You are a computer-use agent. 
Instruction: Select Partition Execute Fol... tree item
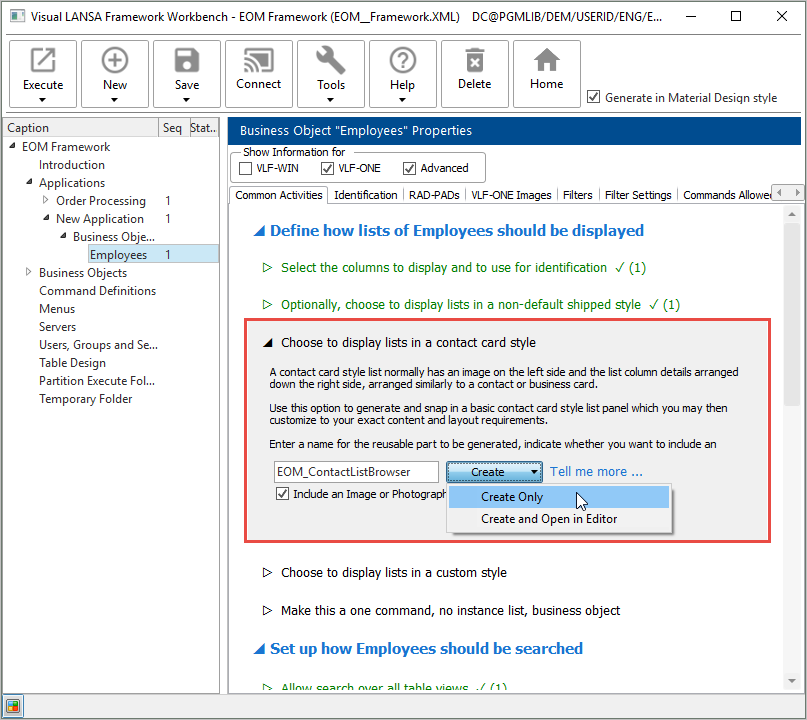point(97,381)
